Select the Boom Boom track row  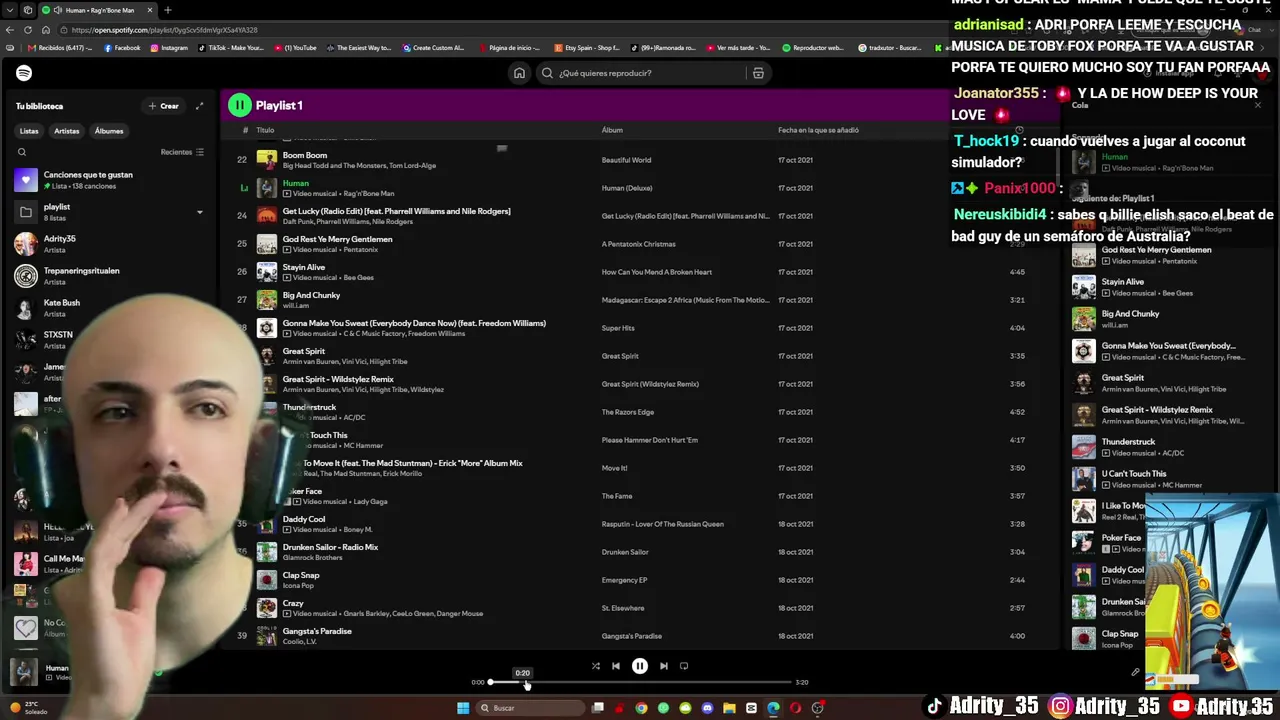tap(640, 160)
